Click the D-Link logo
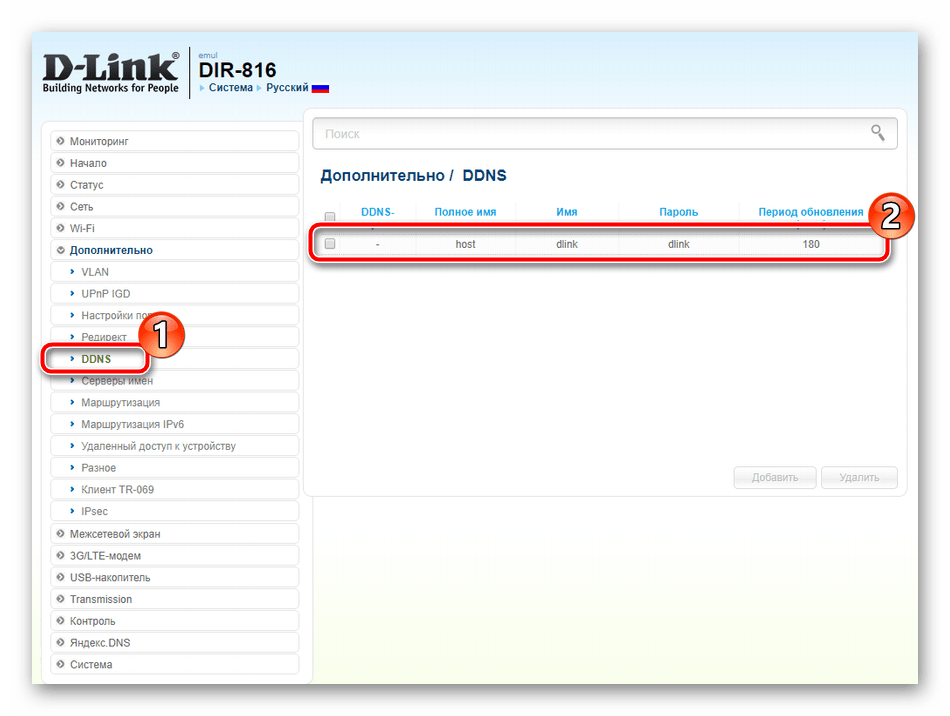 [x=111, y=73]
